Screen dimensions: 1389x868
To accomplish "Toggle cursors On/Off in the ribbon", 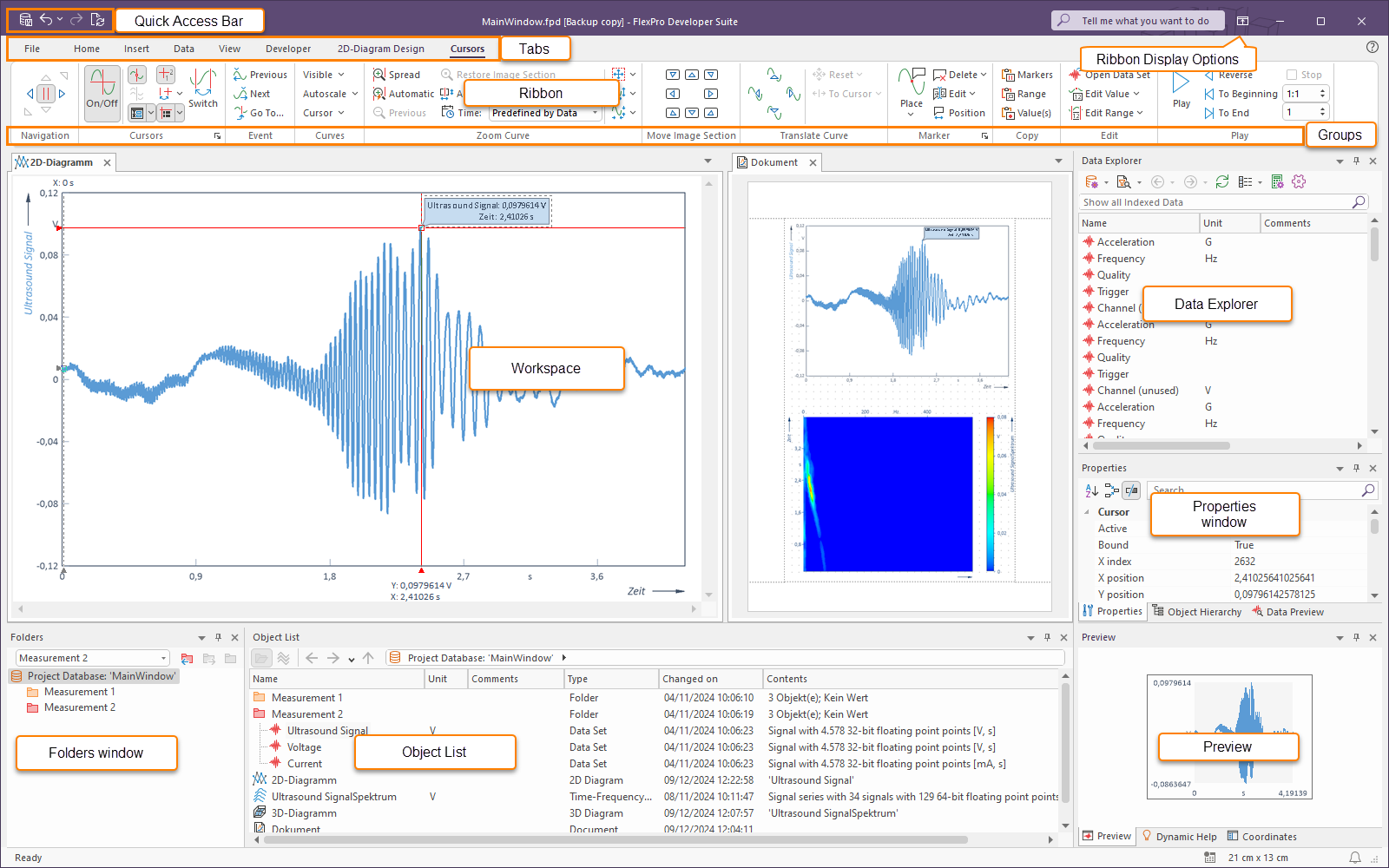I will pyautogui.click(x=102, y=90).
